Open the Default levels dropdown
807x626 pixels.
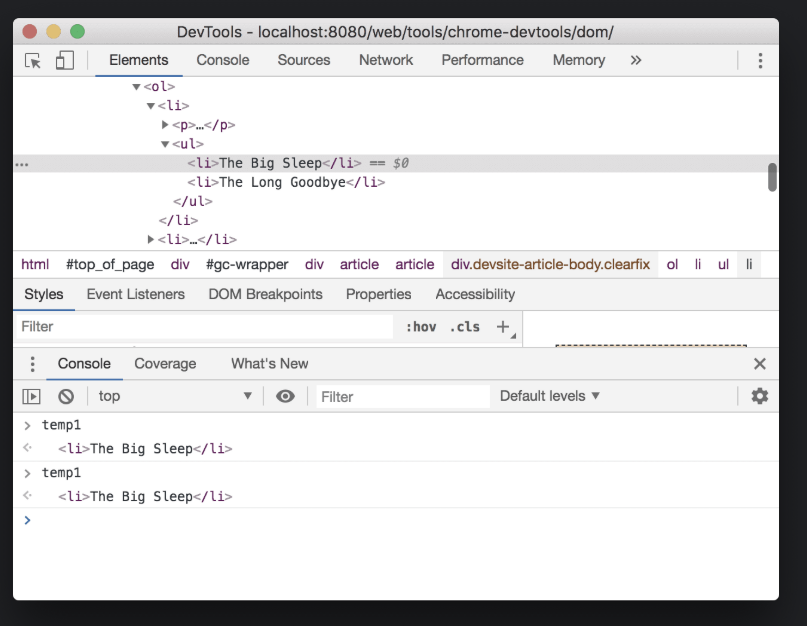pyautogui.click(x=548, y=396)
